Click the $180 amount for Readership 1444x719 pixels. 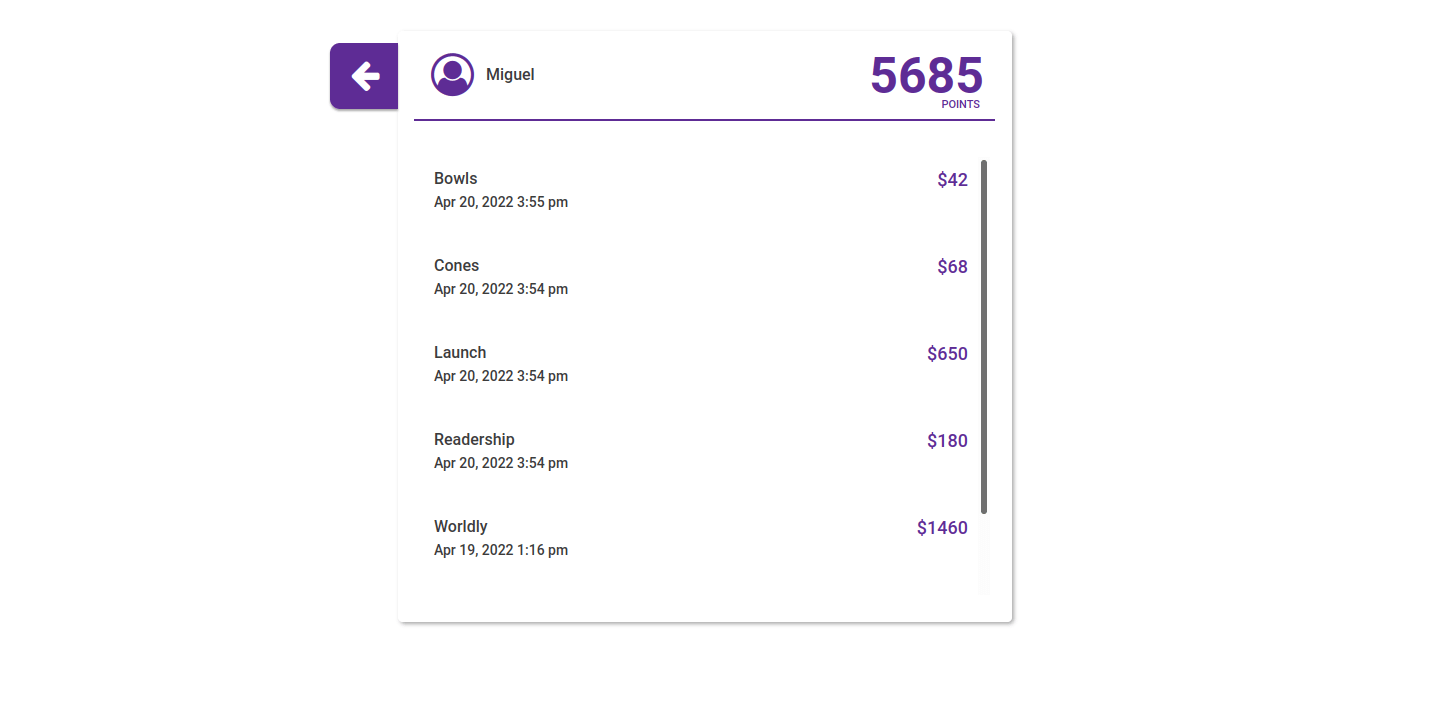[946, 441]
